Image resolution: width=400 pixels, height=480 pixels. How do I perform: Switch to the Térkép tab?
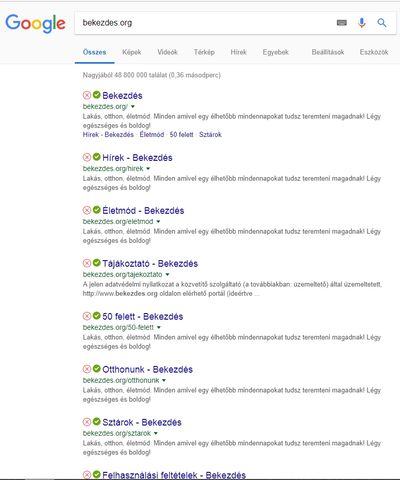pos(204,52)
